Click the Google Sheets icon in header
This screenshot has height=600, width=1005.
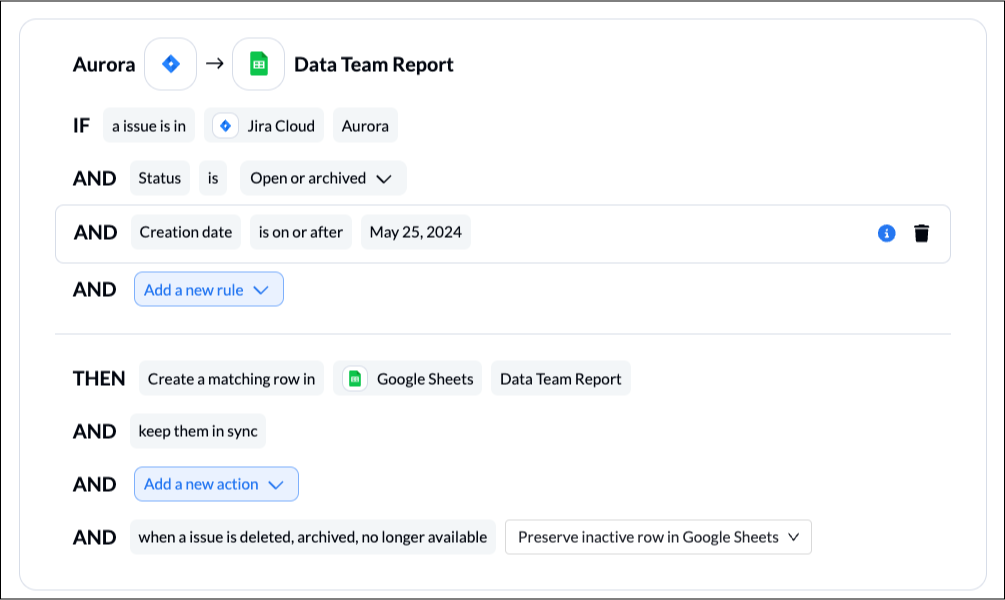point(258,64)
